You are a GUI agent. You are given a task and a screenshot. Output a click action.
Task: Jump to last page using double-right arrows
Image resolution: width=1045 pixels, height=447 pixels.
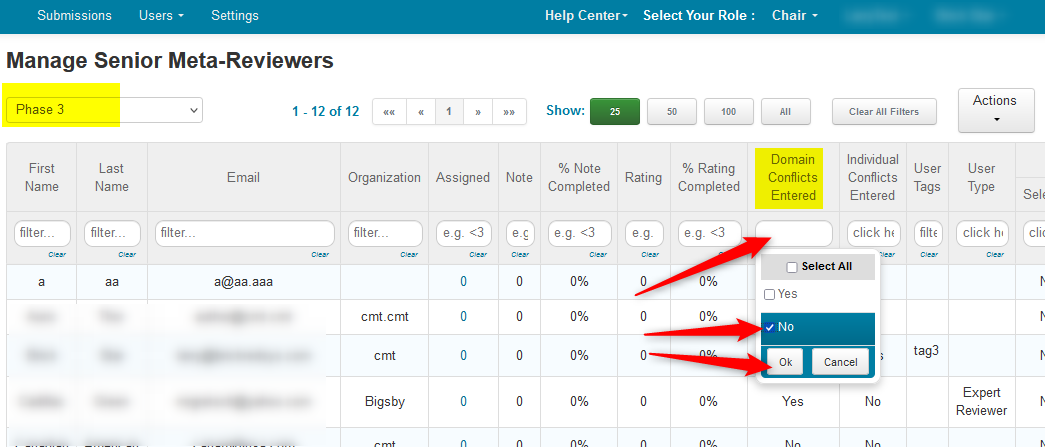509,112
